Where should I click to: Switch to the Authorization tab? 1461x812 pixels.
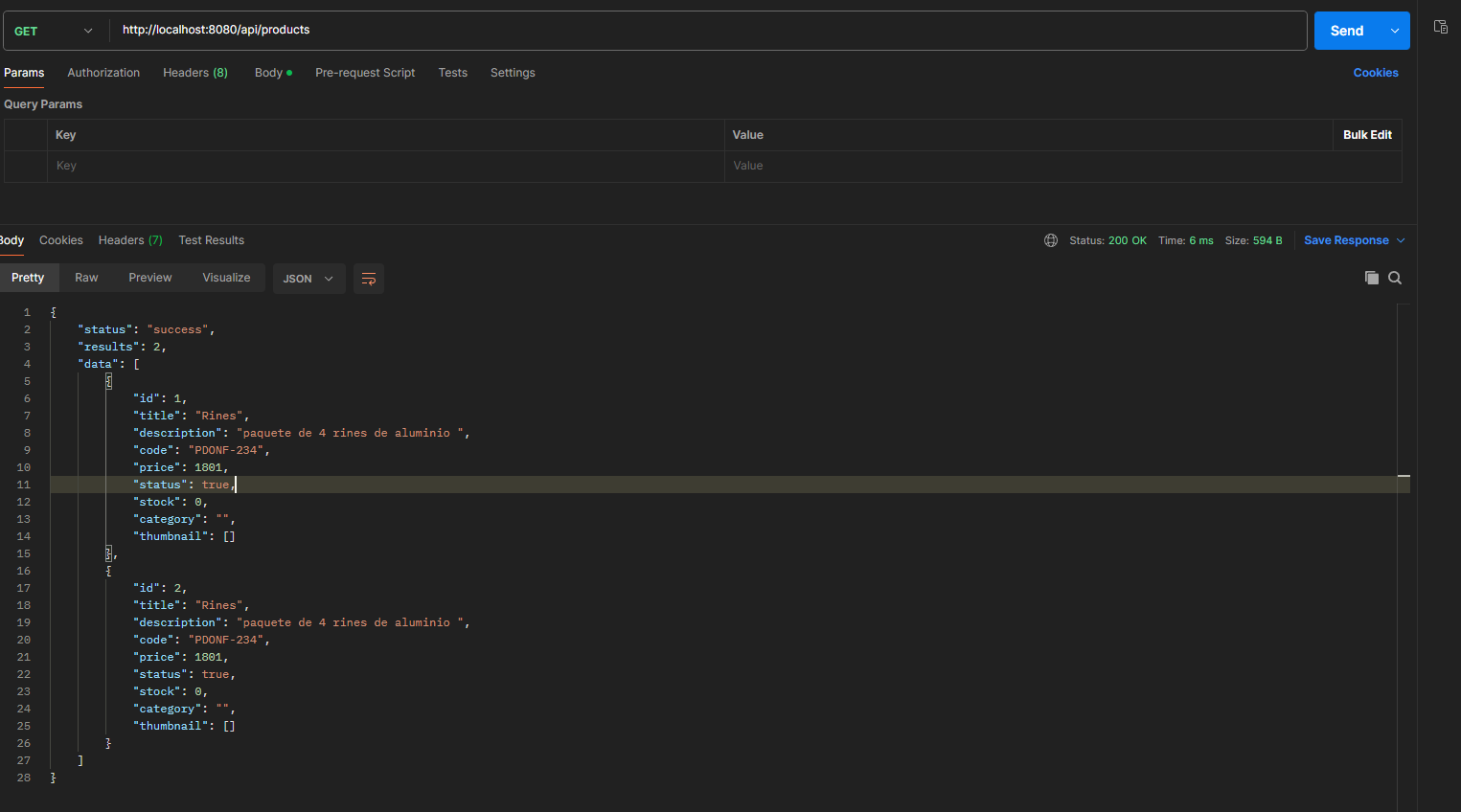103,73
